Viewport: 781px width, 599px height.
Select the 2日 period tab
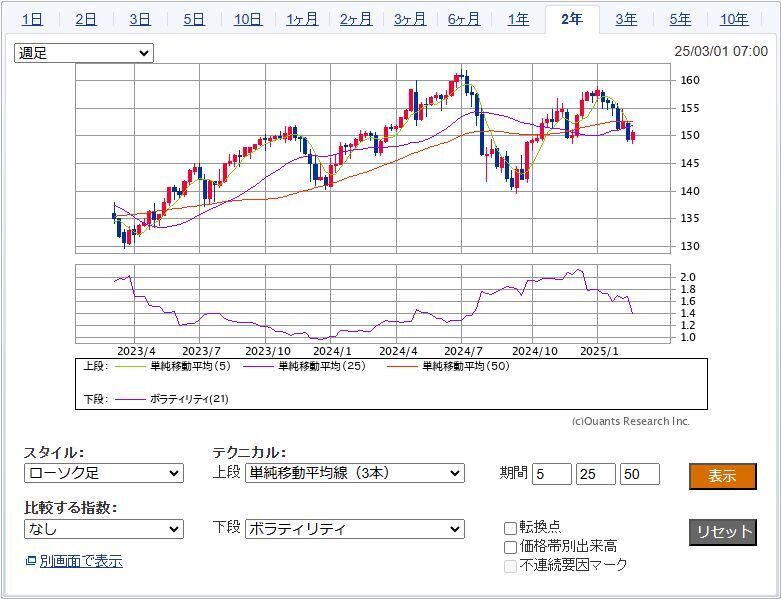click(86, 19)
